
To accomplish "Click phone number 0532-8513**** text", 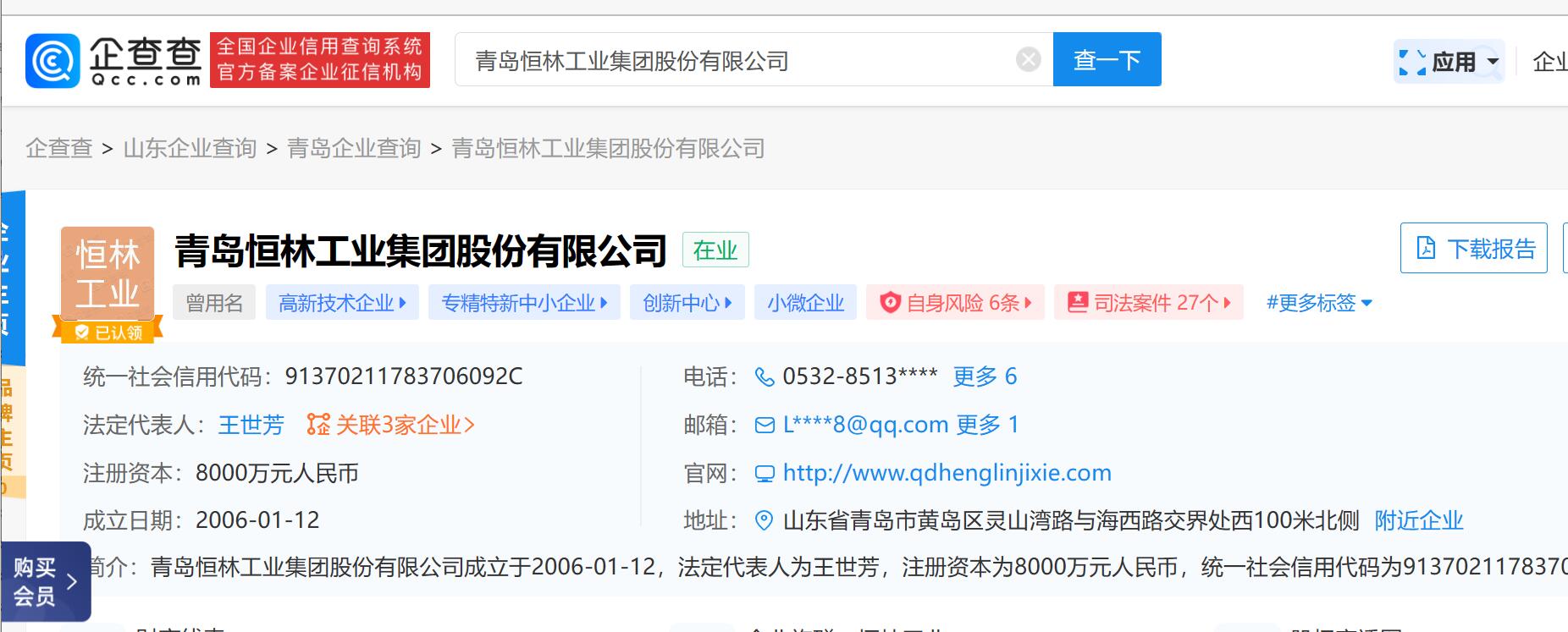I will click(860, 376).
